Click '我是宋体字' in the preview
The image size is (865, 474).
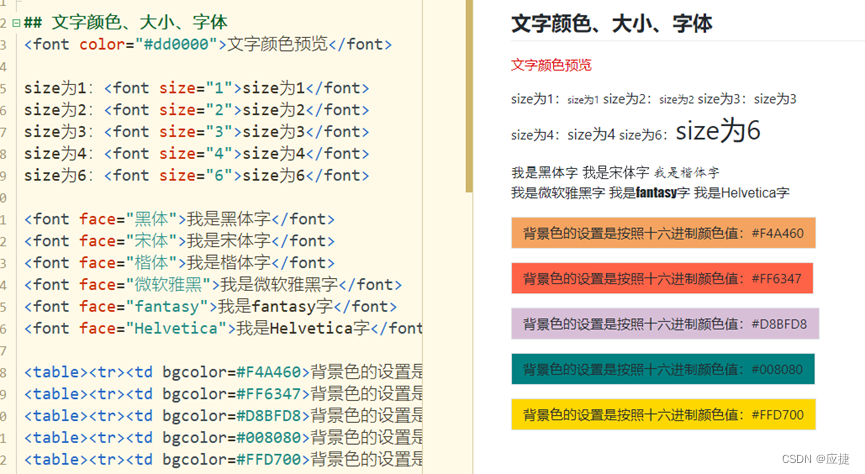point(616,172)
